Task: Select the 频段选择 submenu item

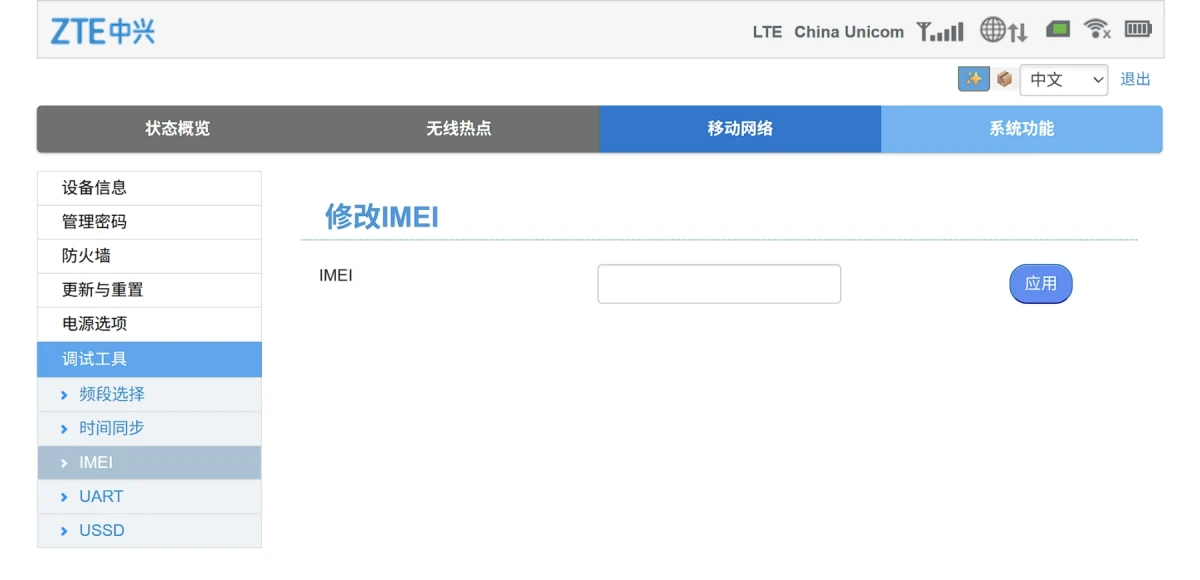Action: [x=149, y=394]
